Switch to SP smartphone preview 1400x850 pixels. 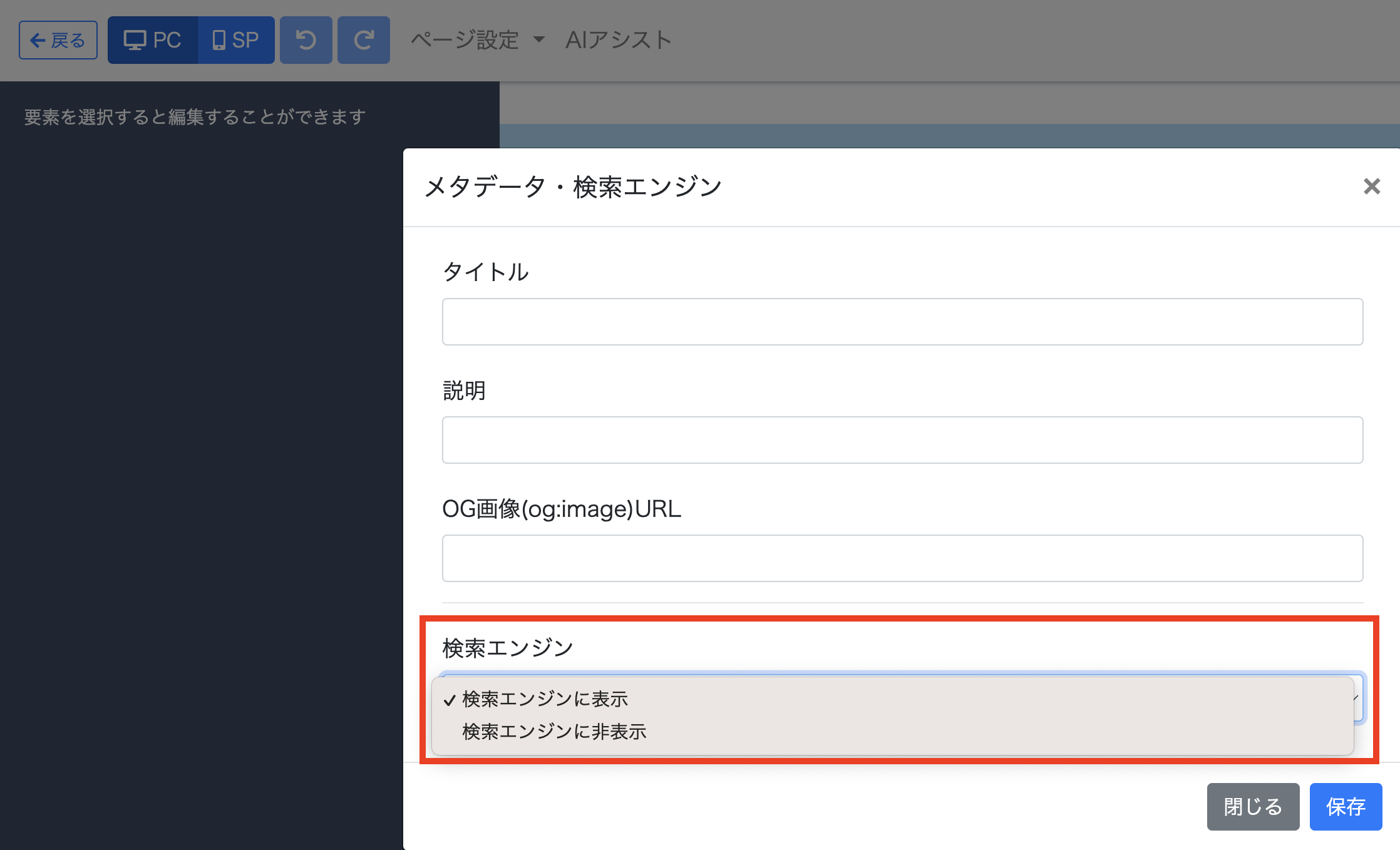(x=236, y=40)
